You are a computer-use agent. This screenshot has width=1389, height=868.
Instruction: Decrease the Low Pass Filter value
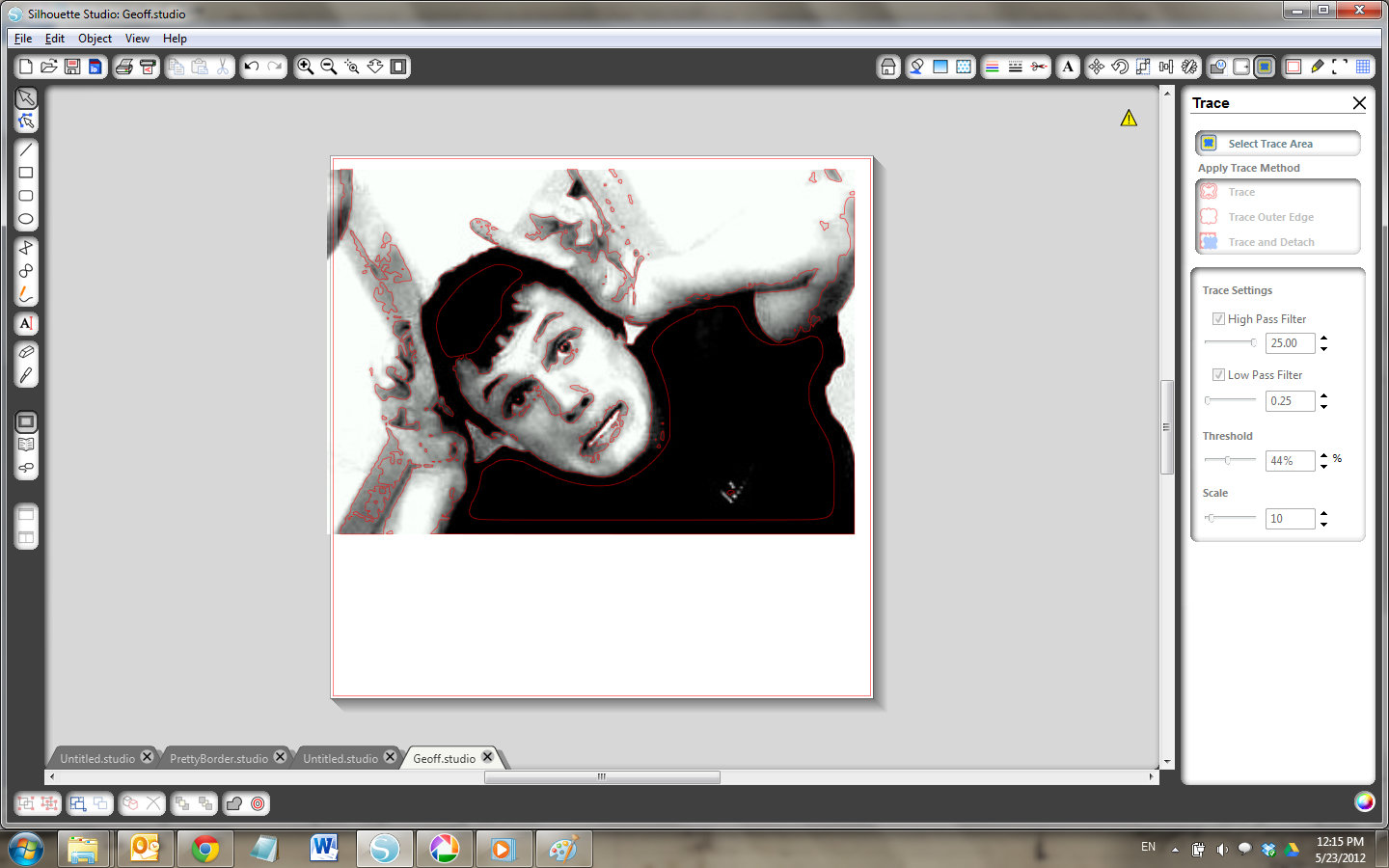1323,406
